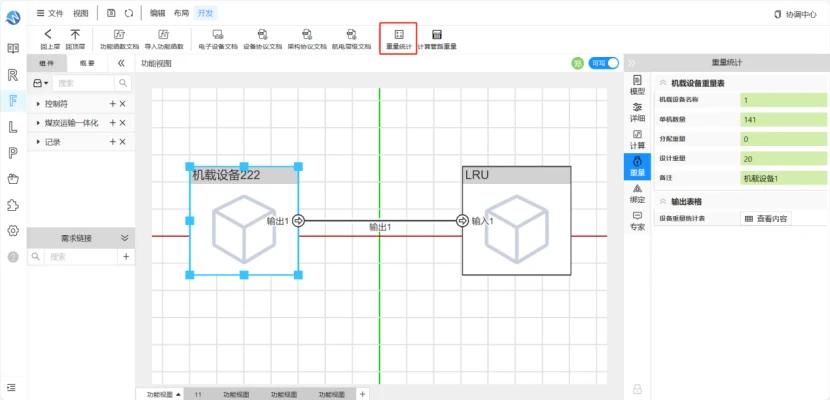Click the lock icon at panel bottom
830x400 pixels.
[x=637, y=389]
